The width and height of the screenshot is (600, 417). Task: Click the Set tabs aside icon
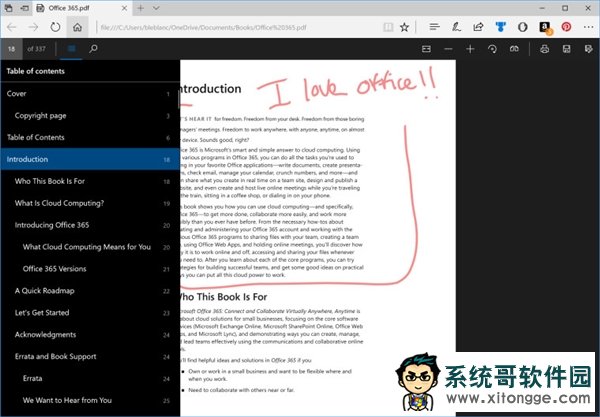click(x=25, y=8)
